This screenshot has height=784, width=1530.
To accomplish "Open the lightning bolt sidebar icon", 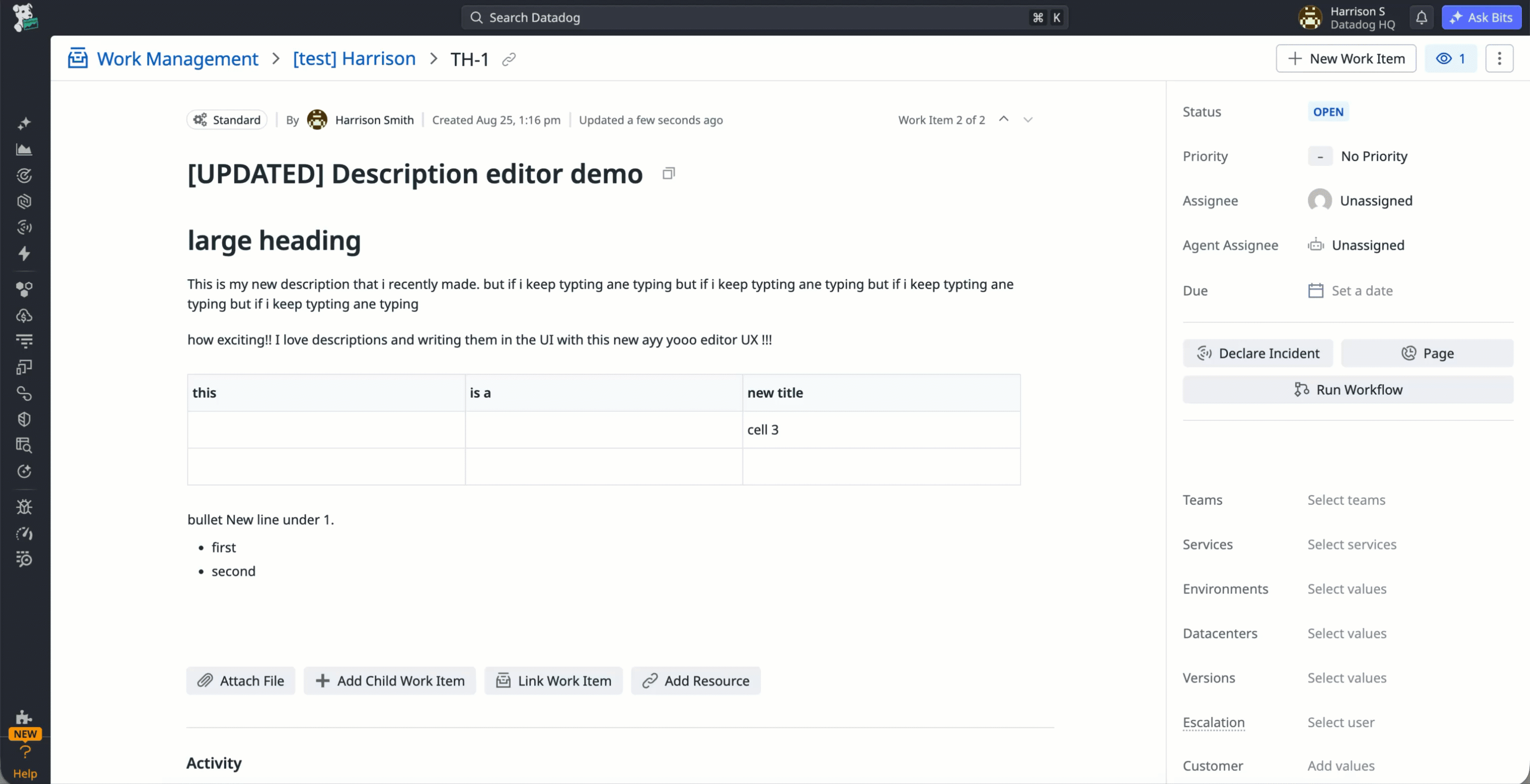I will 24,253.
